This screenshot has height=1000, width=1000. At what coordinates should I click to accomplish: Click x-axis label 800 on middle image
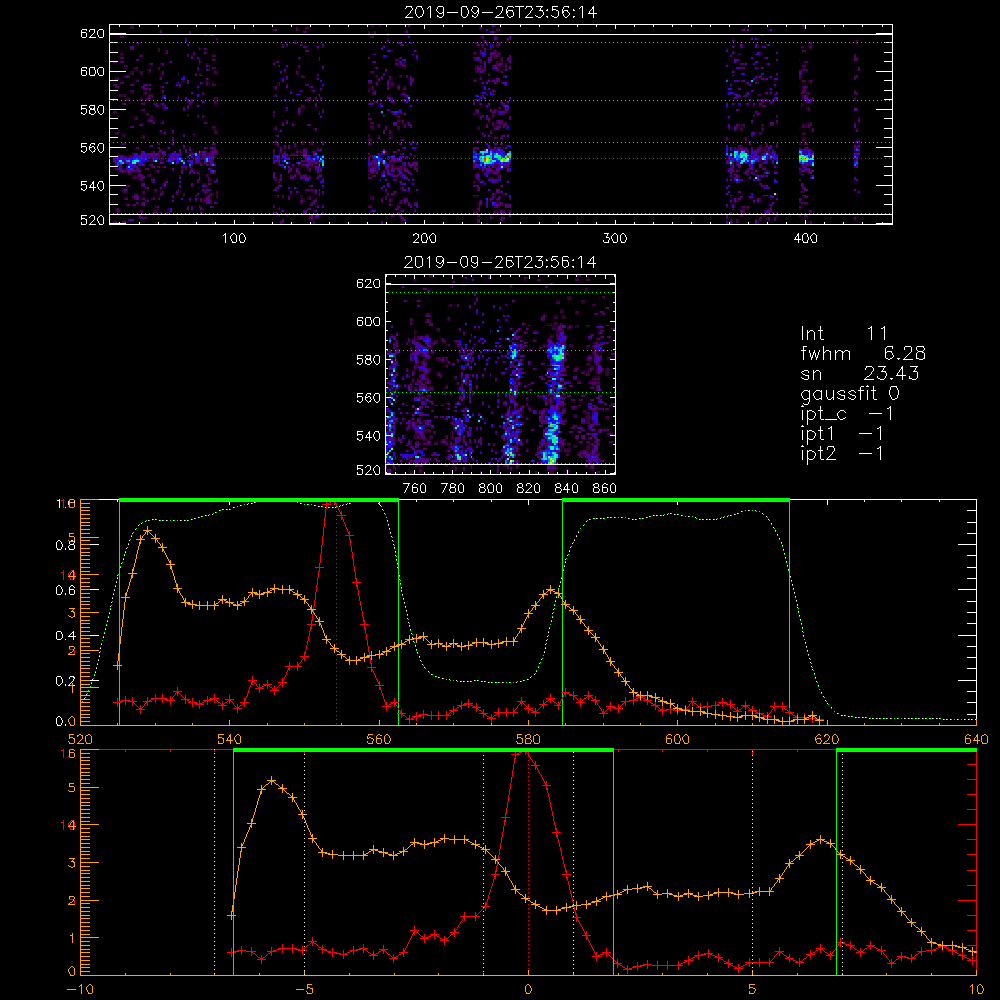click(490, 489)
